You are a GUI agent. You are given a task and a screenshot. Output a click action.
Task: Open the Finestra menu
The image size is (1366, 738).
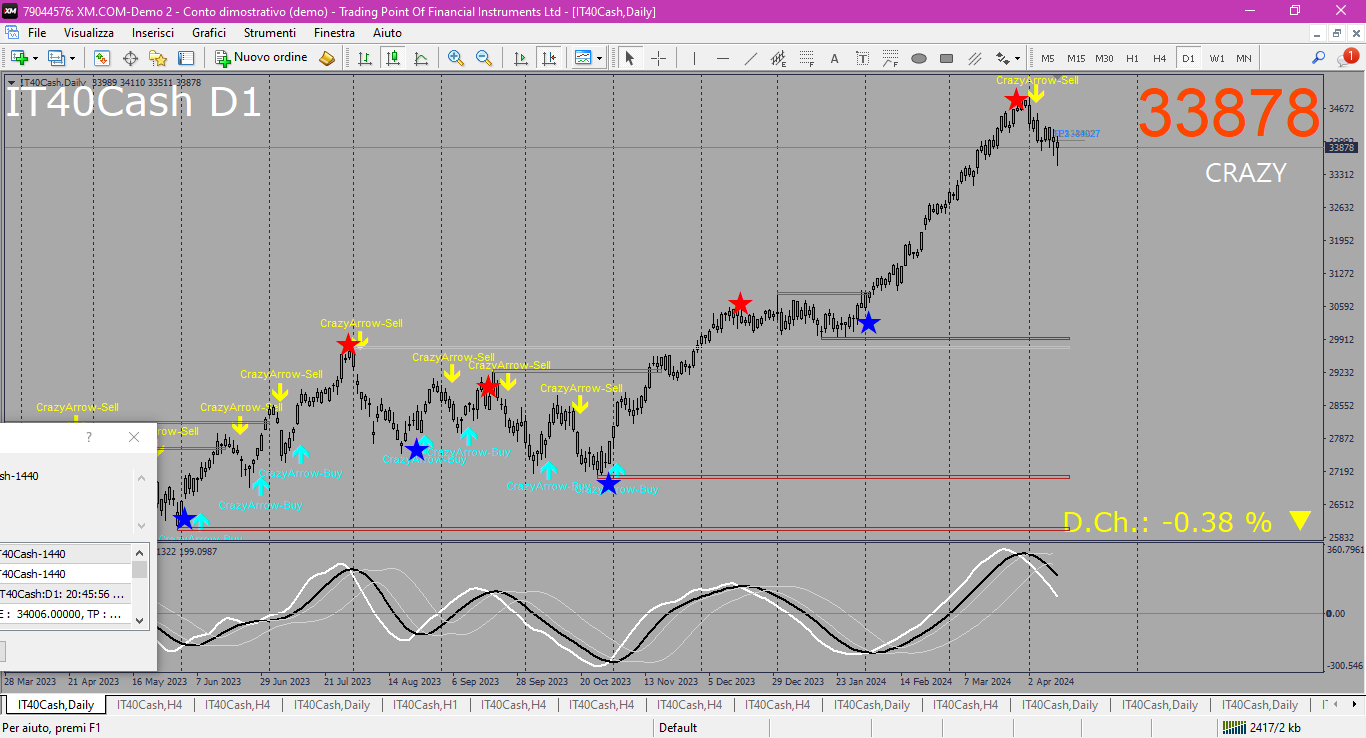[334, 32]
